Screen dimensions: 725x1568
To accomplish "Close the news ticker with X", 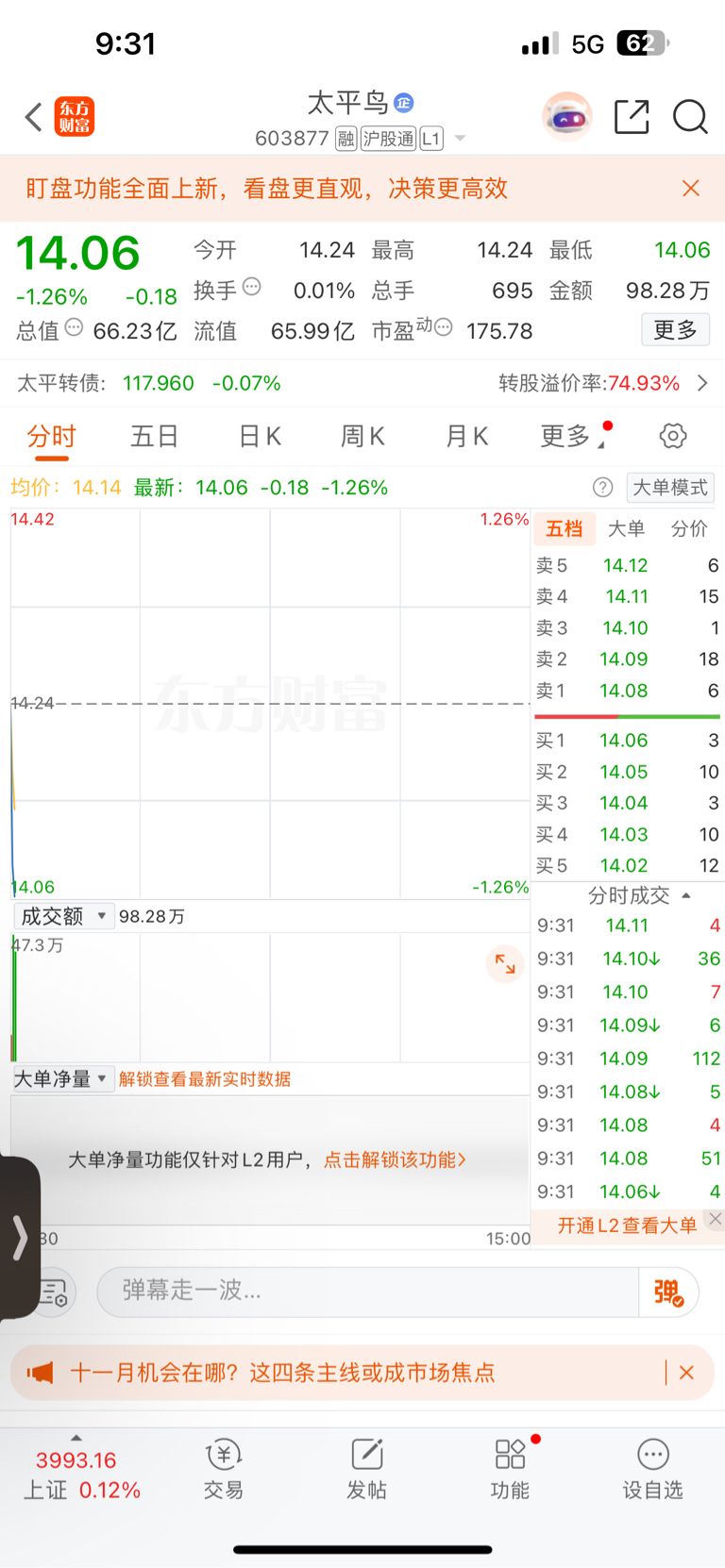I will (x=686, y=1373).
